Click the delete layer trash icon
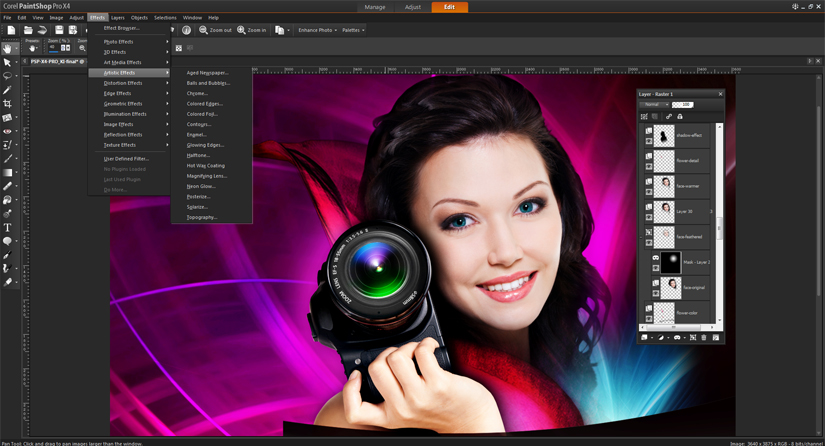 (704, 338)
